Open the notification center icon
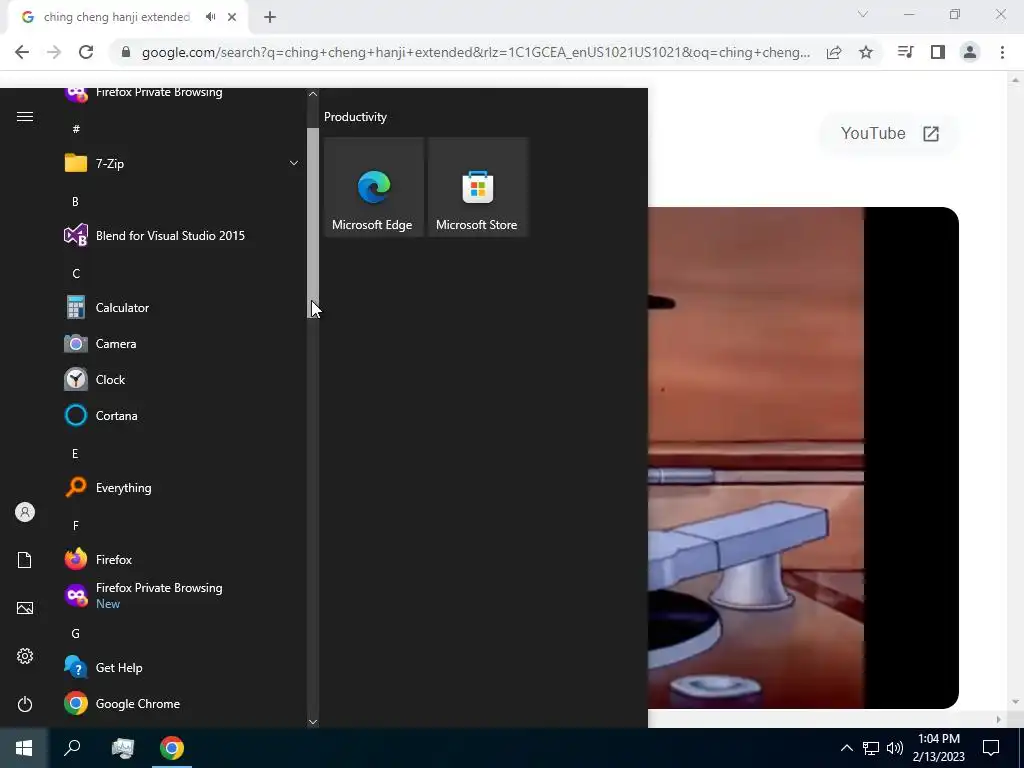This screenshot has height=768, width=1024. tap(991, 748)
